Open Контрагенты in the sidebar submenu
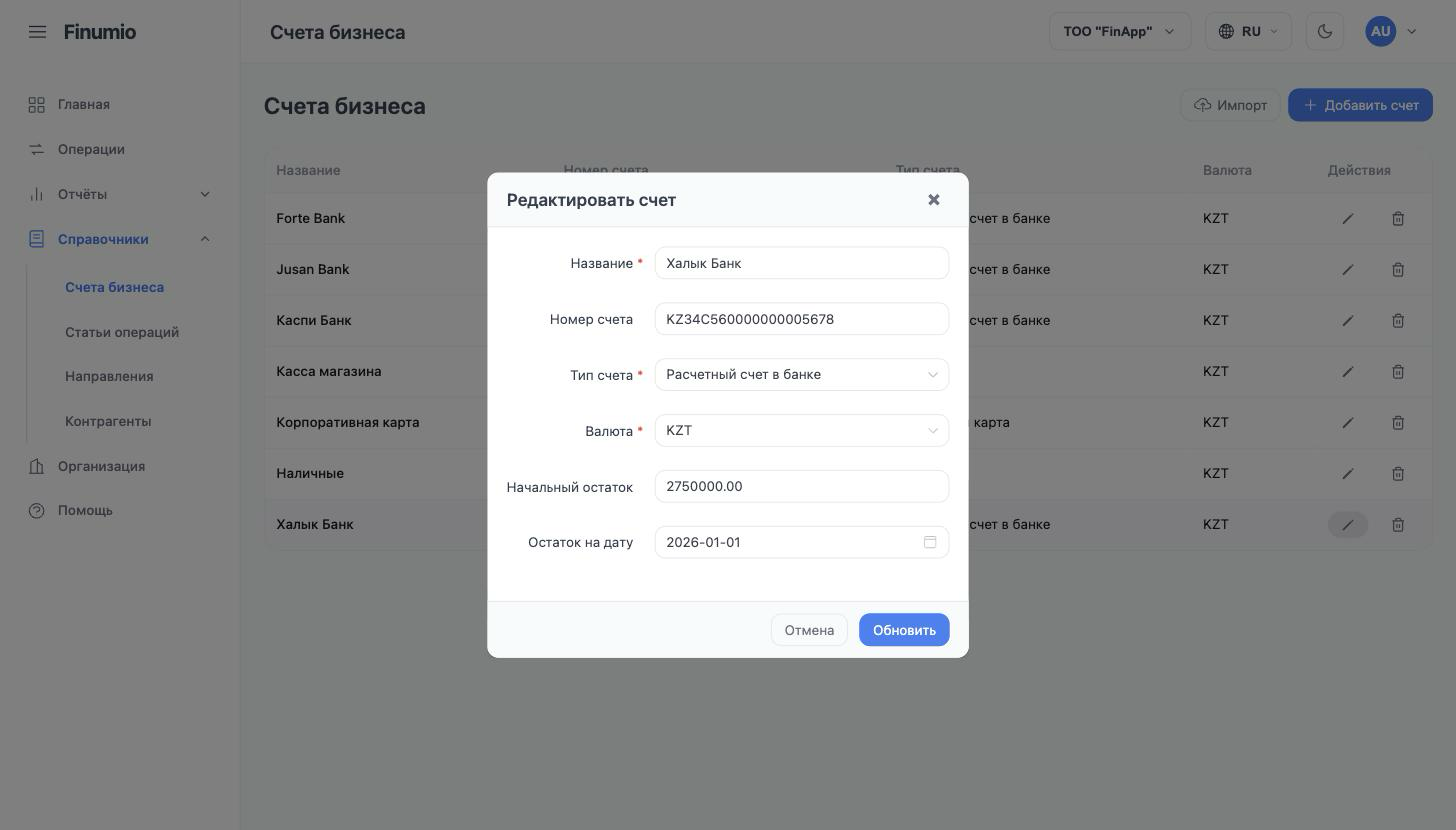This screenshot has height=830, width=1456. click(x=108, y=421)
